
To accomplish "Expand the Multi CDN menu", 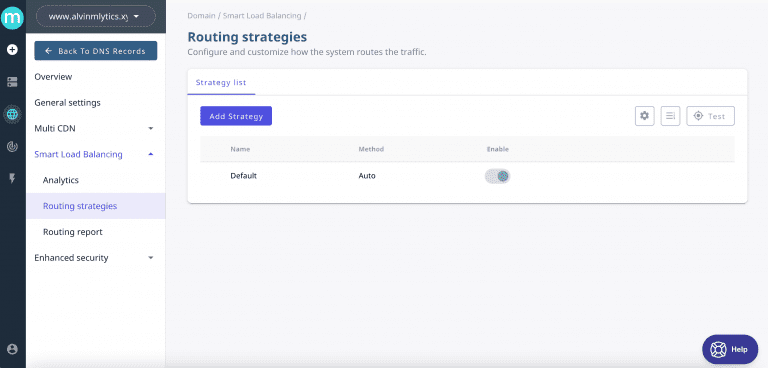I will [x=95, y=128].
